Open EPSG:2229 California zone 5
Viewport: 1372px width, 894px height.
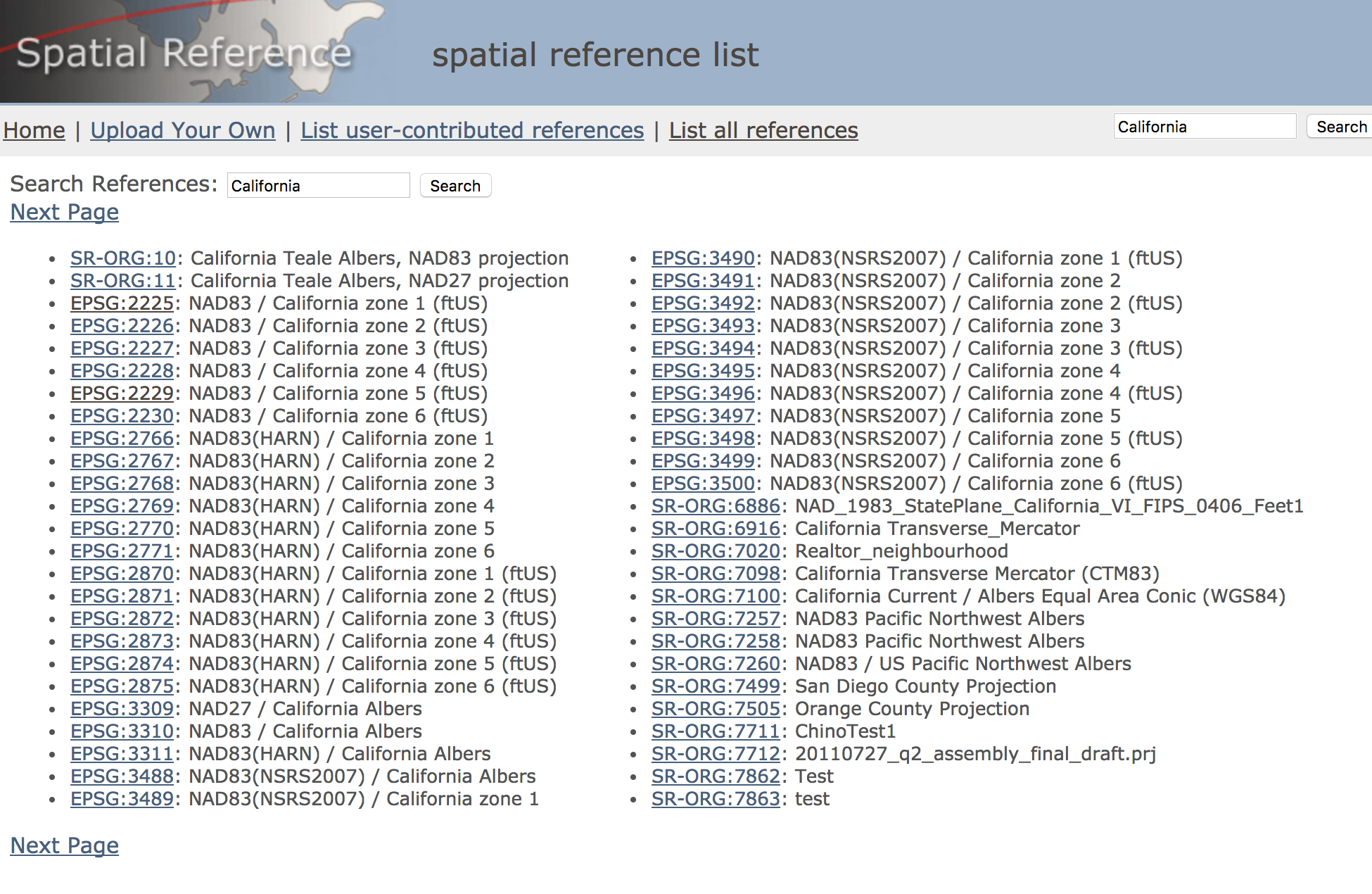pos(122,394)
